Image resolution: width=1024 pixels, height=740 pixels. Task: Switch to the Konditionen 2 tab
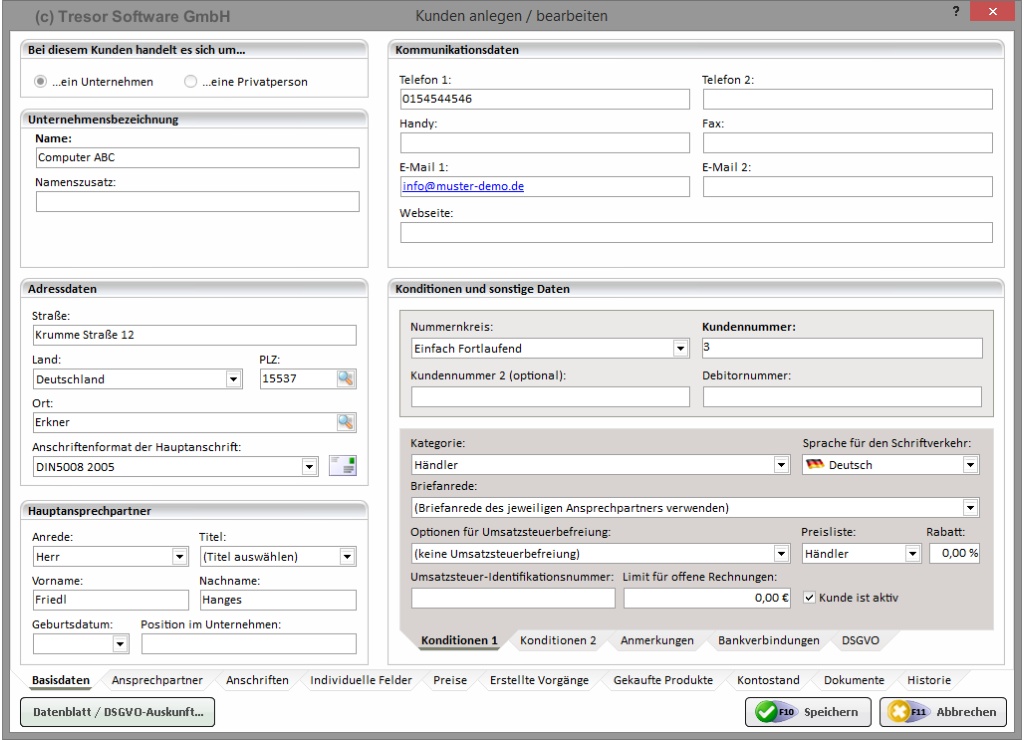tap(558, 639)
